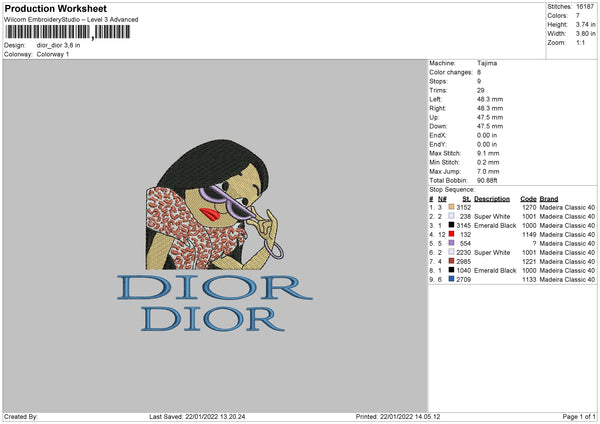Click the "Stop Sequence:" heading

pyautogui.click(x=452, y=190)
